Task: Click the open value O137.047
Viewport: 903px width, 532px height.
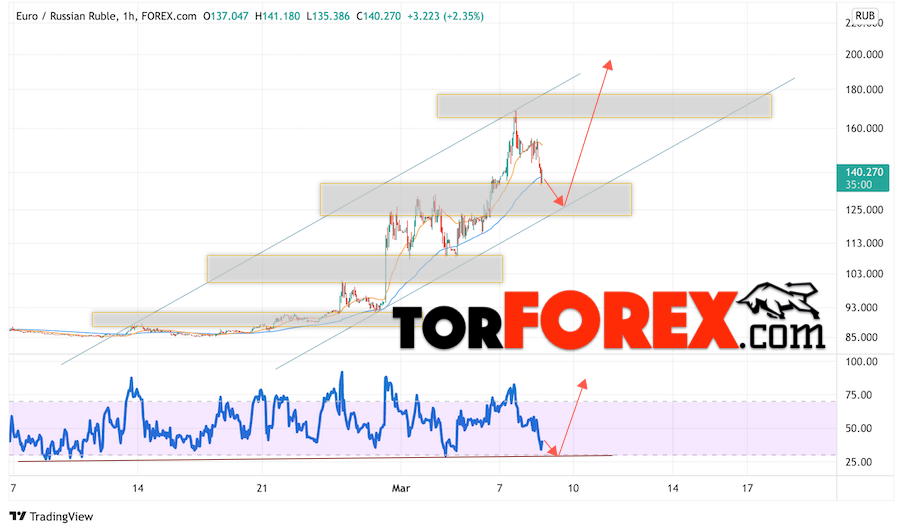Action: (226, 16)
